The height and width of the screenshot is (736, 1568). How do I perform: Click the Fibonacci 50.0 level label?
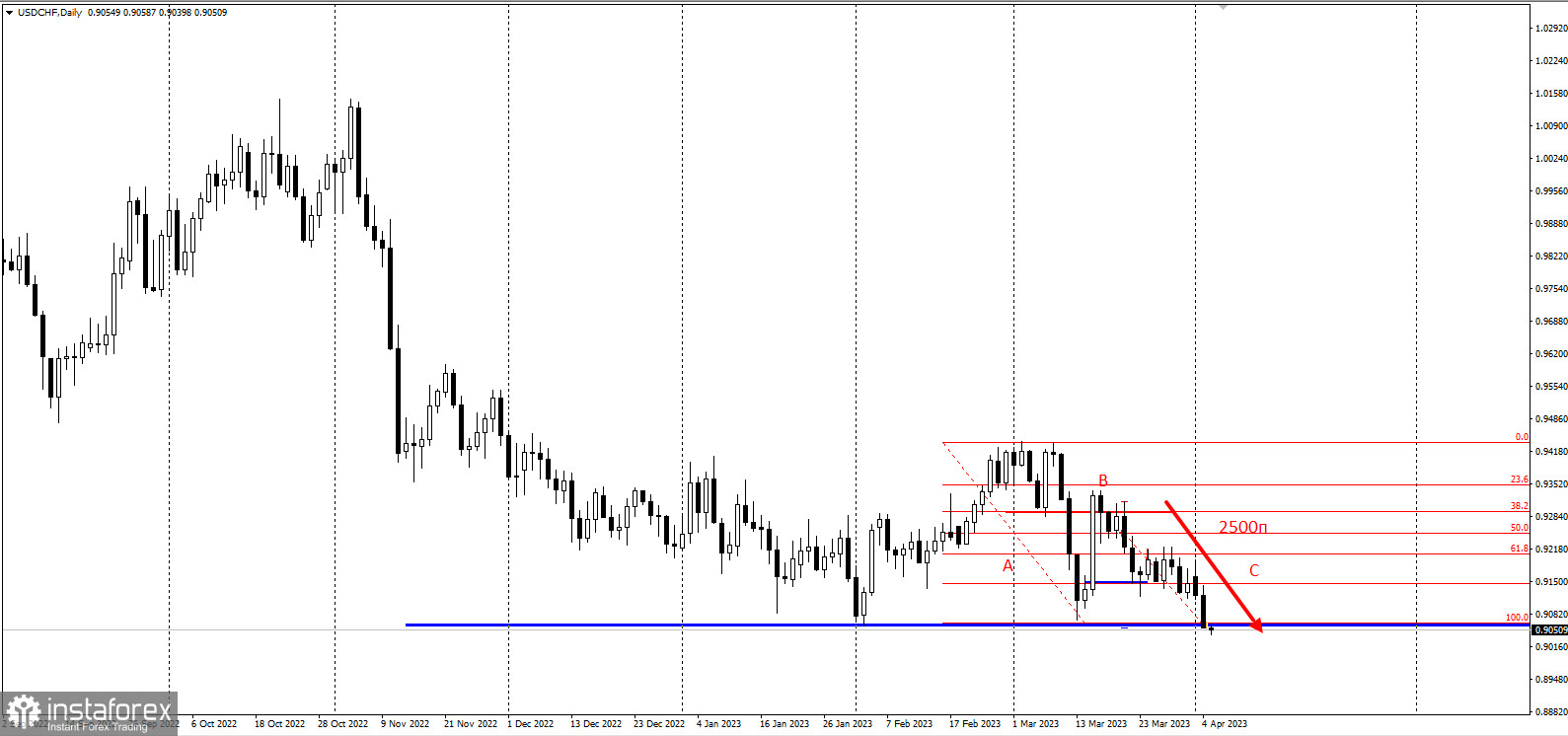1519,528
